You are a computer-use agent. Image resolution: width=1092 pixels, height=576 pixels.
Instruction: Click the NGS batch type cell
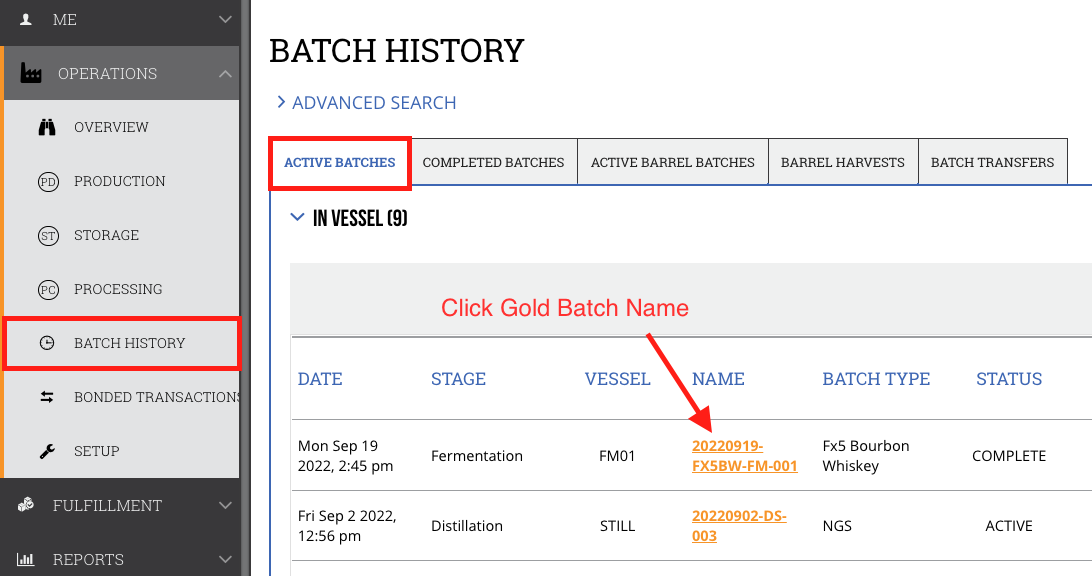point(837,526)
